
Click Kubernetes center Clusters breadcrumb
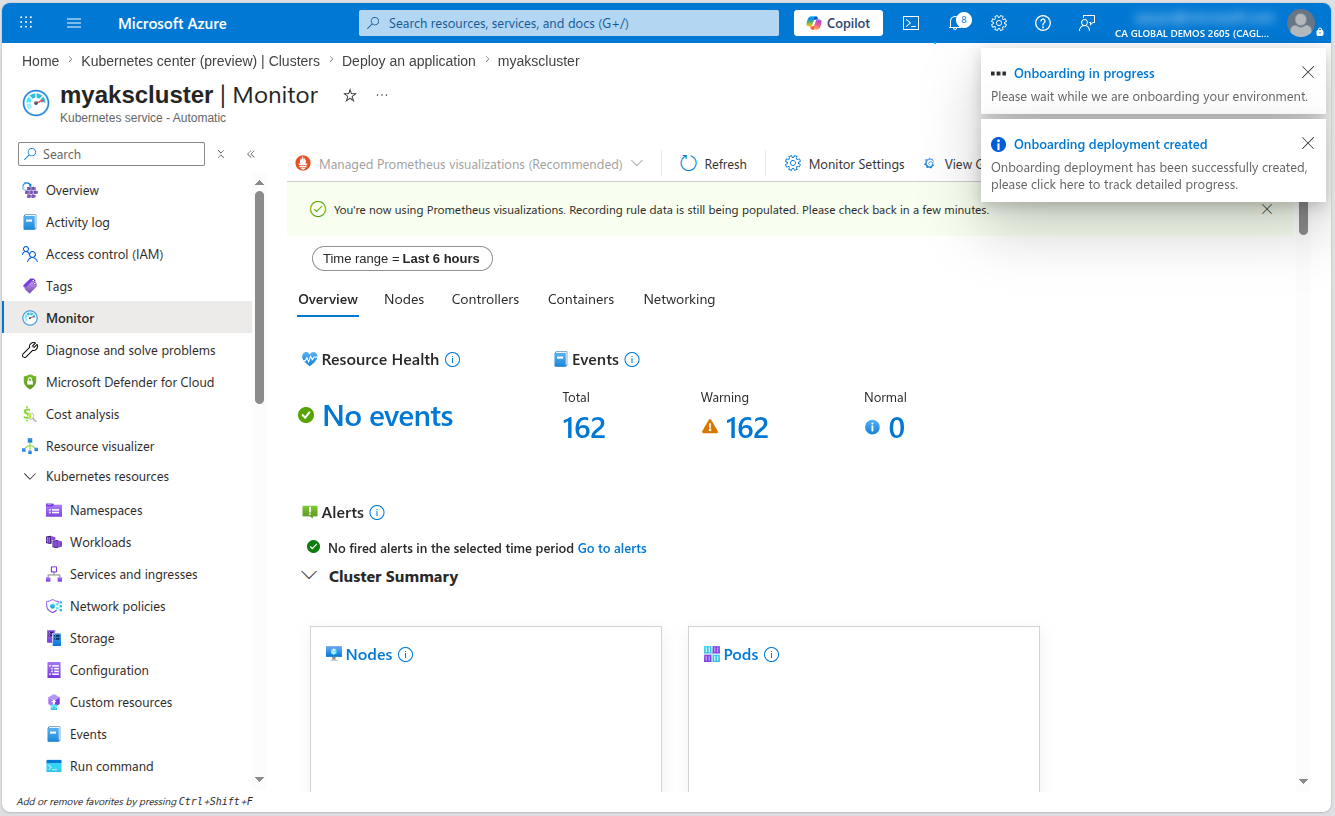click(201, 61)
